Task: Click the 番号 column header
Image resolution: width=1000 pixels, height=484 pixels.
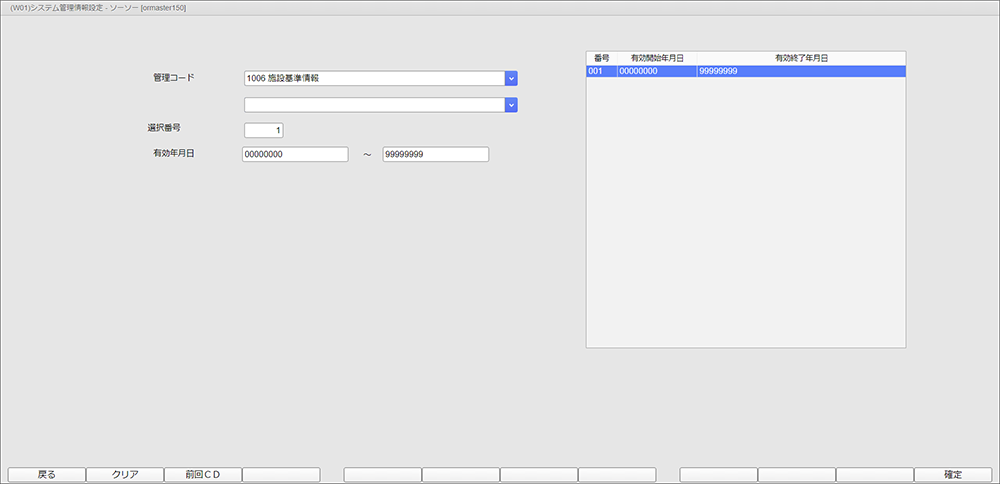Action: point(601,59)
